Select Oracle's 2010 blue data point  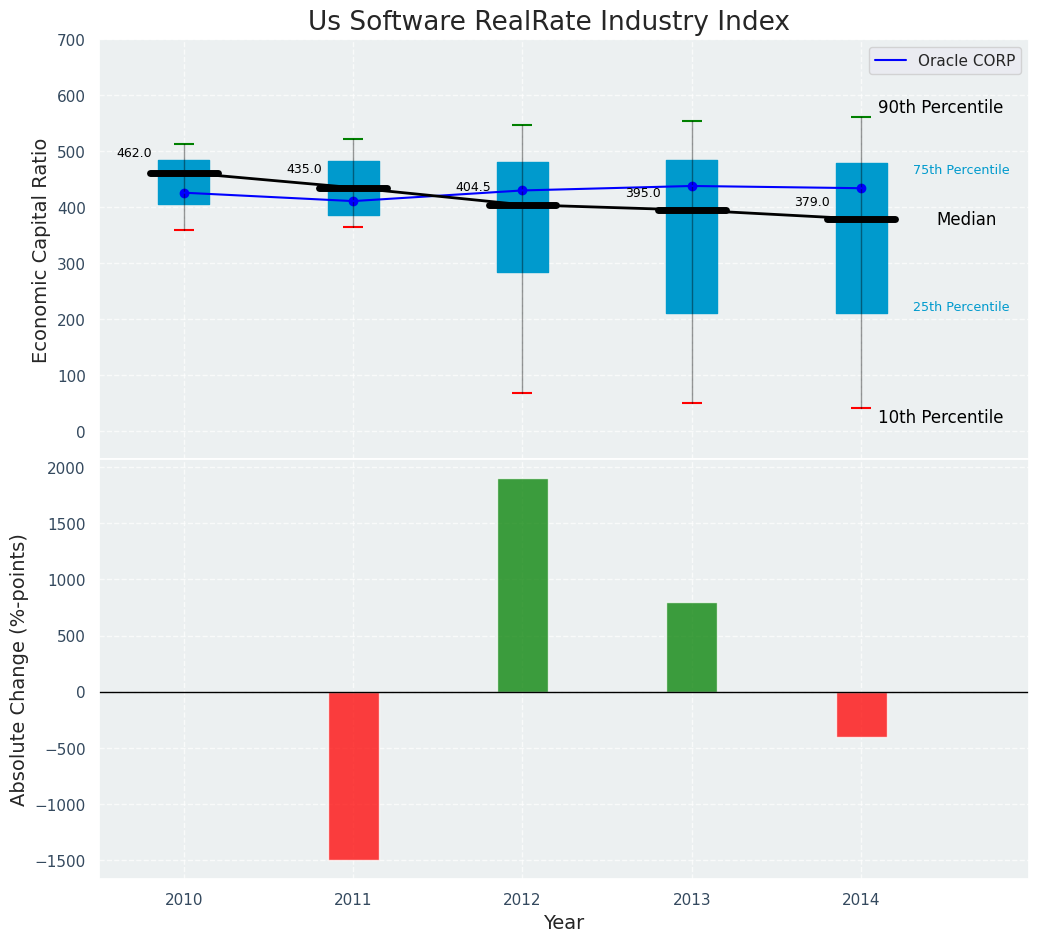184,193
